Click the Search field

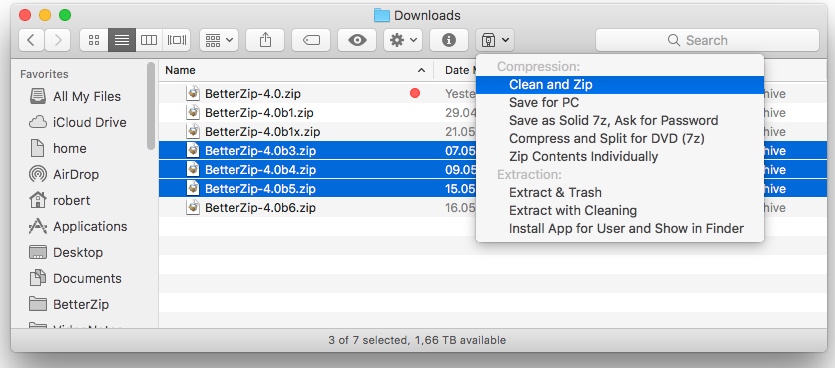pyautogui.click(x=707, y=40)
